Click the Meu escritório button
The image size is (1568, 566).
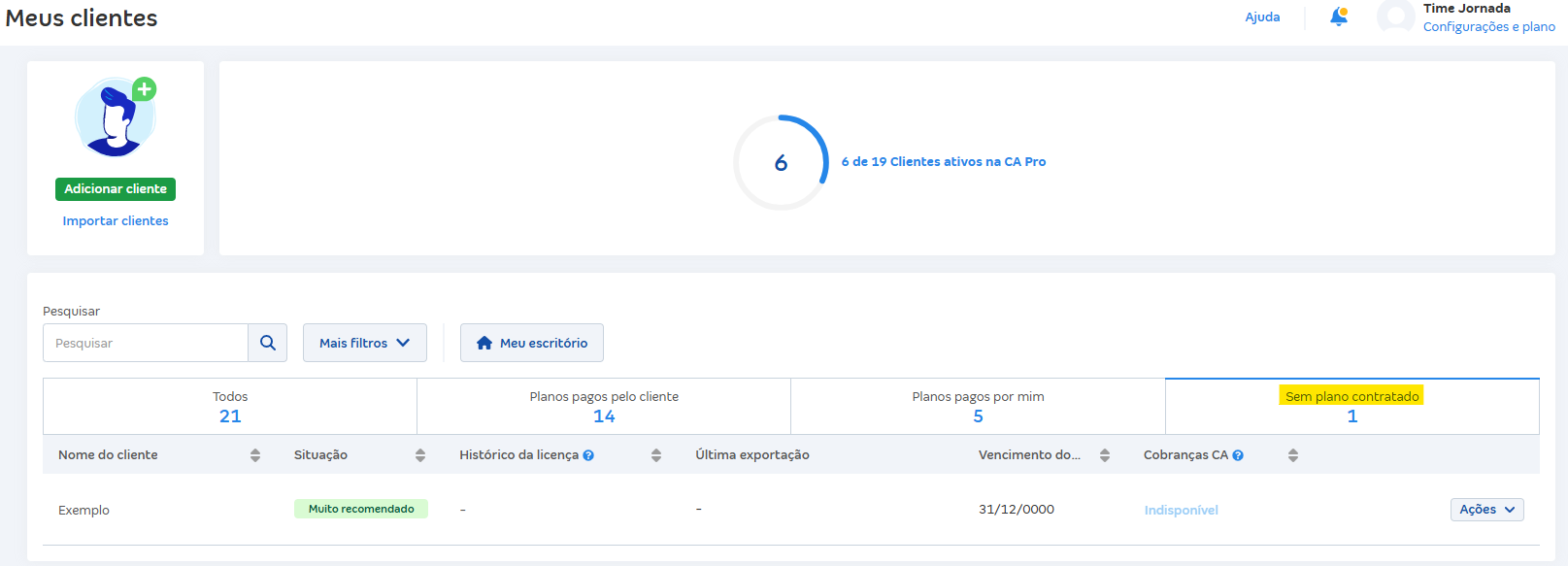pos(532,343)
